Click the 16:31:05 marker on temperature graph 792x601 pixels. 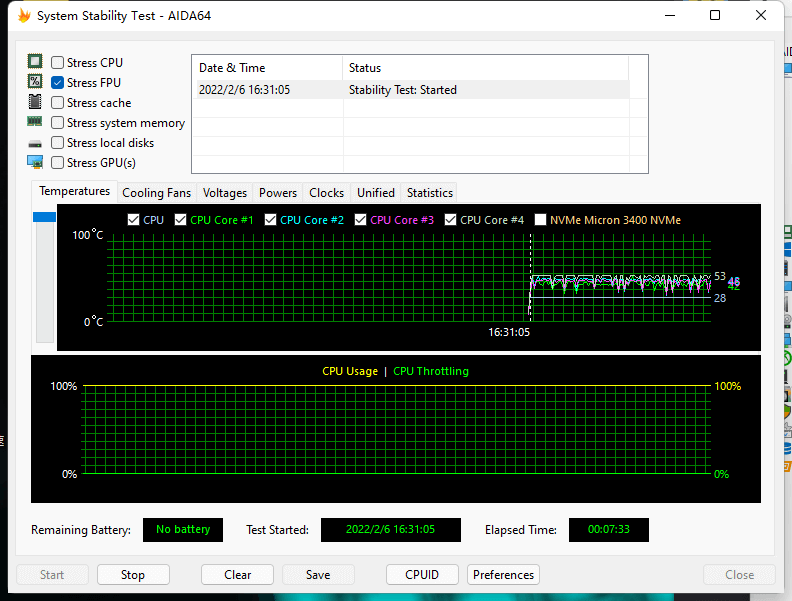coord(509,332)
